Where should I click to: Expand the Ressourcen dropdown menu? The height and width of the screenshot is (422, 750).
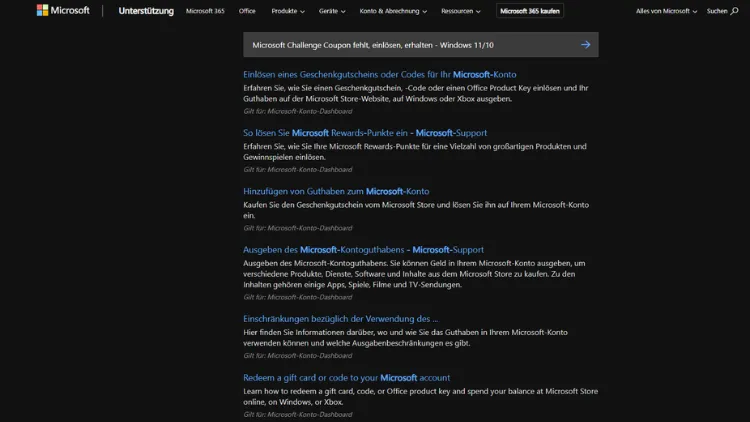461,11
